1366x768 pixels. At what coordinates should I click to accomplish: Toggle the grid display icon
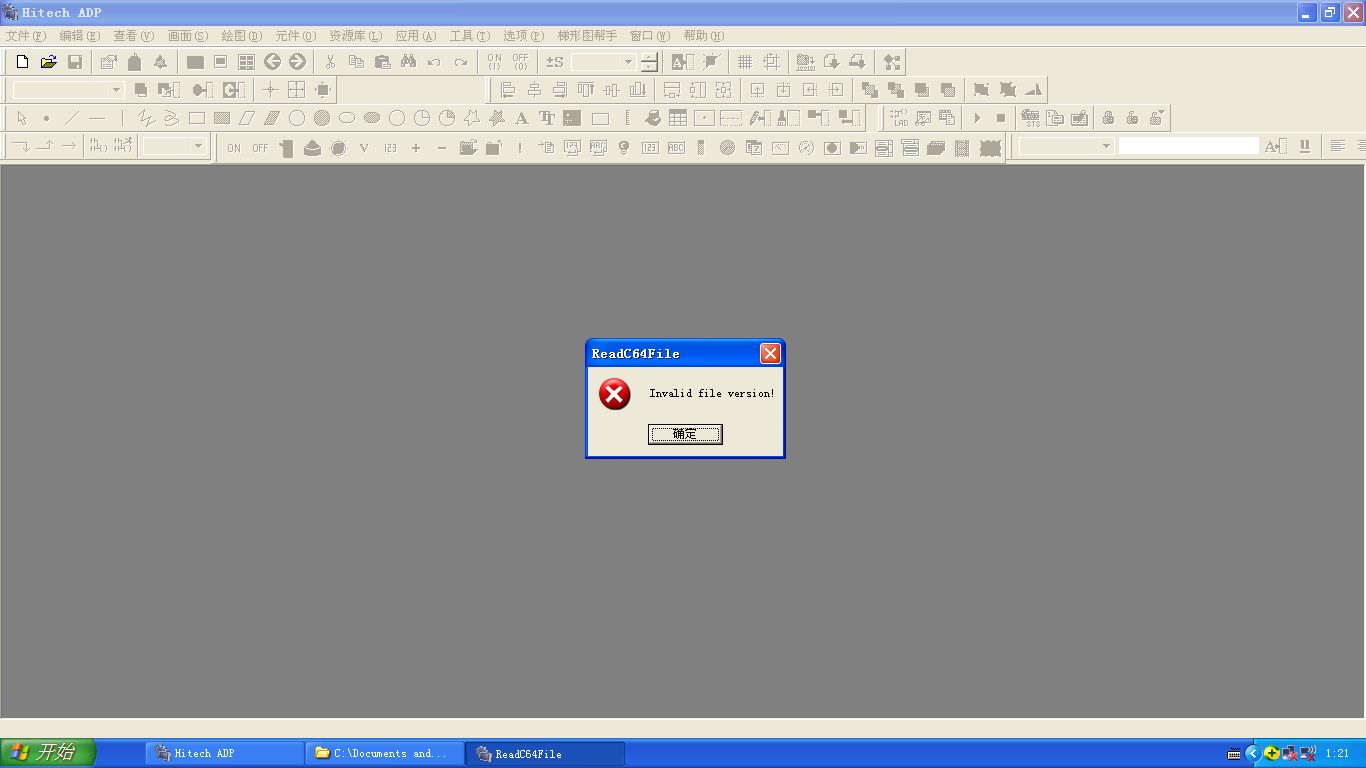coord(745,62)
